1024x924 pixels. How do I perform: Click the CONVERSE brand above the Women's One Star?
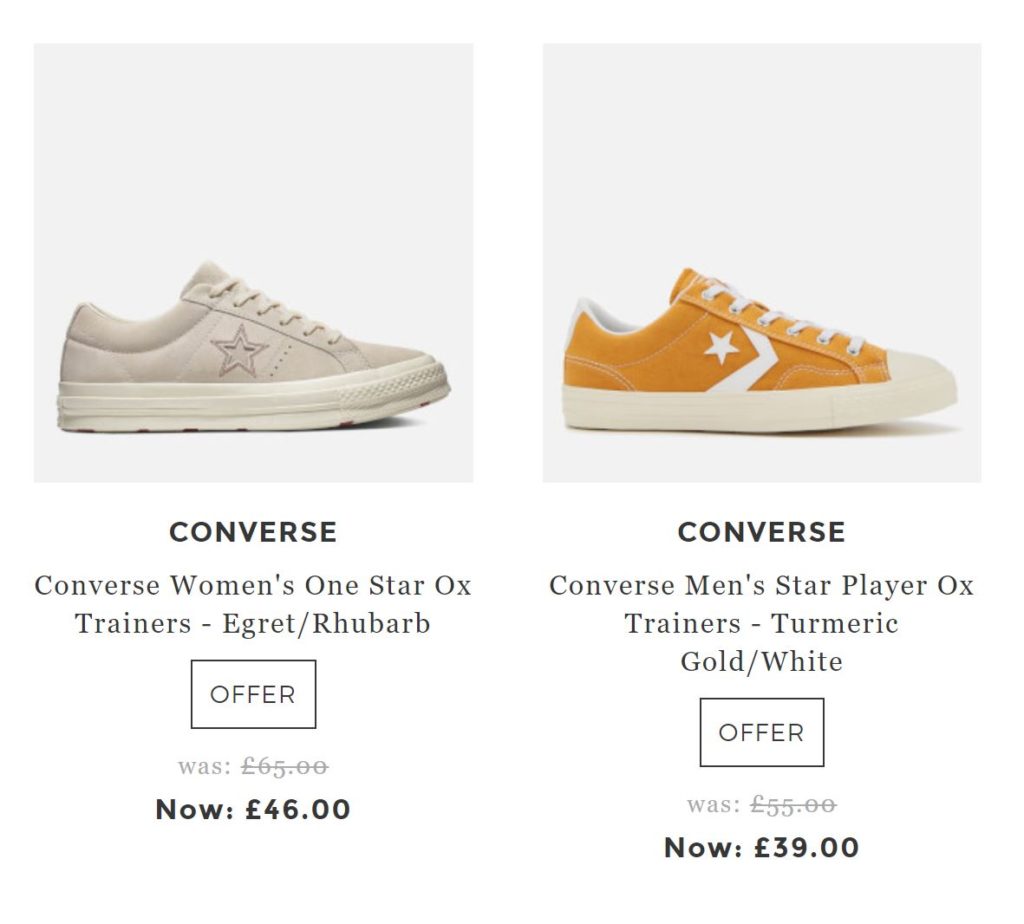click(x=253, y=532)
